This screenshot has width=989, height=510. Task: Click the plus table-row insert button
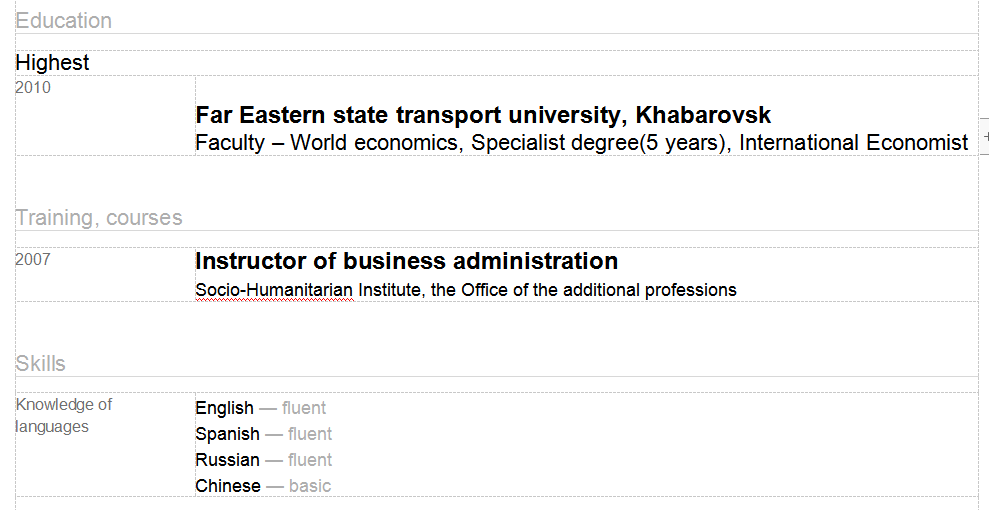[x=985, y=136]
